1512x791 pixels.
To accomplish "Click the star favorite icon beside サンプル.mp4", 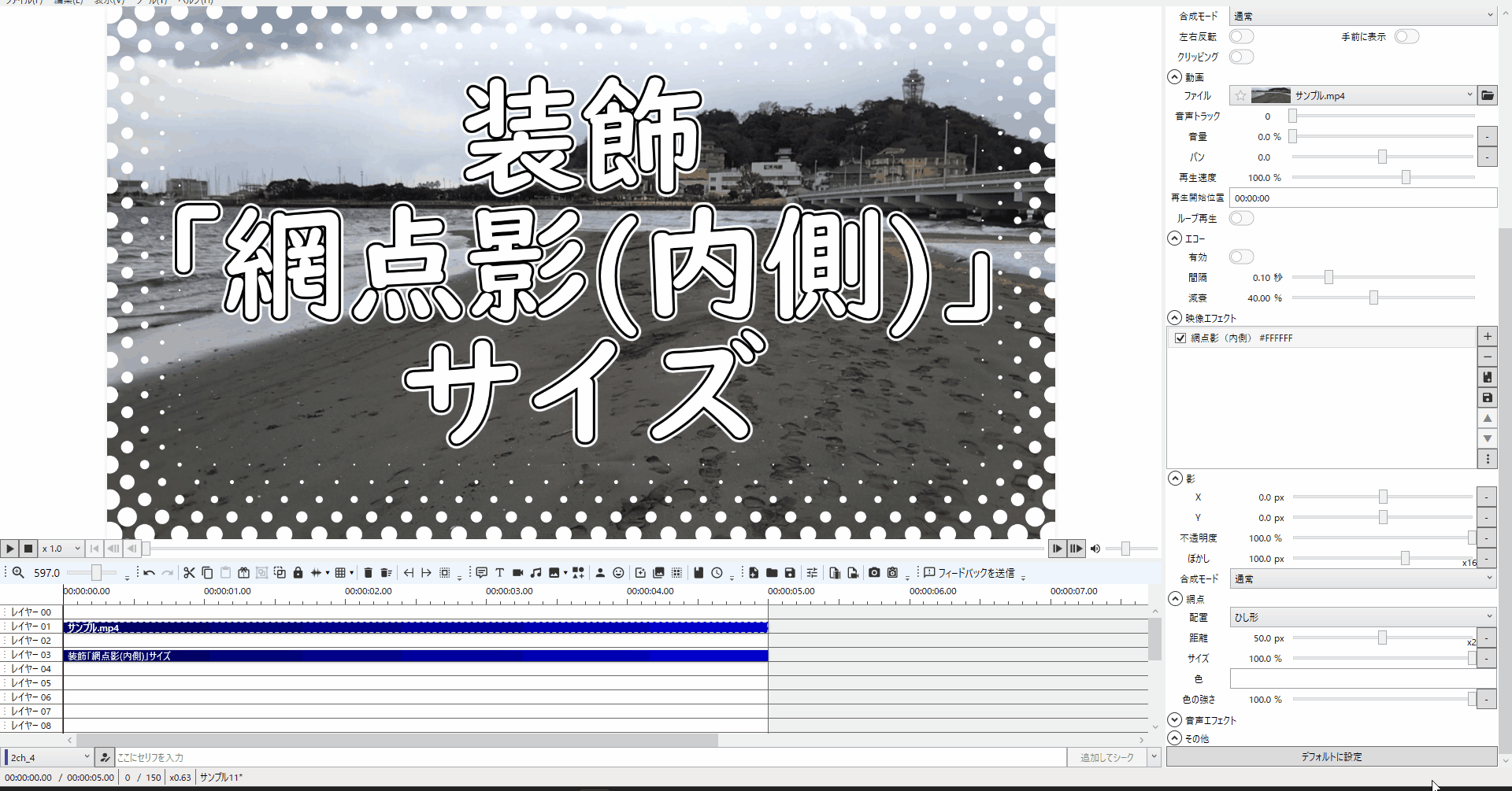I will [1240, 95].
